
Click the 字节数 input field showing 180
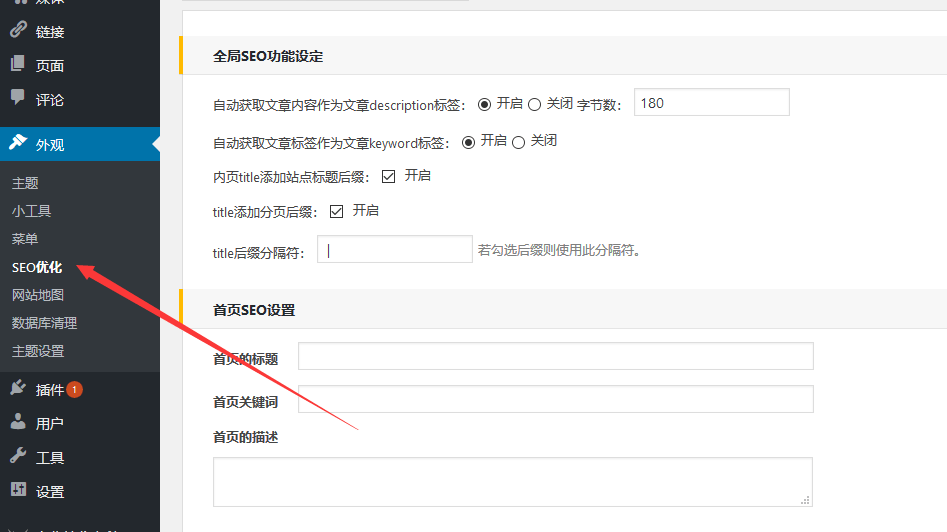711,103
